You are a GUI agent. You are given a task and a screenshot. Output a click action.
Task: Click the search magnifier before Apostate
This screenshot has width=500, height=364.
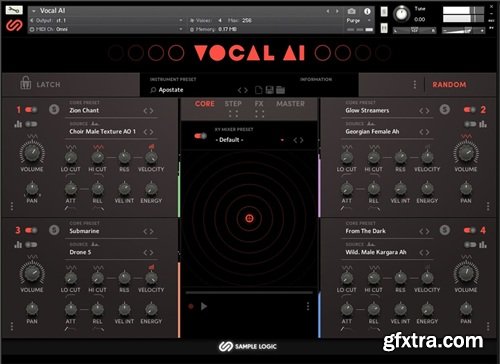[x=153, y=90]
